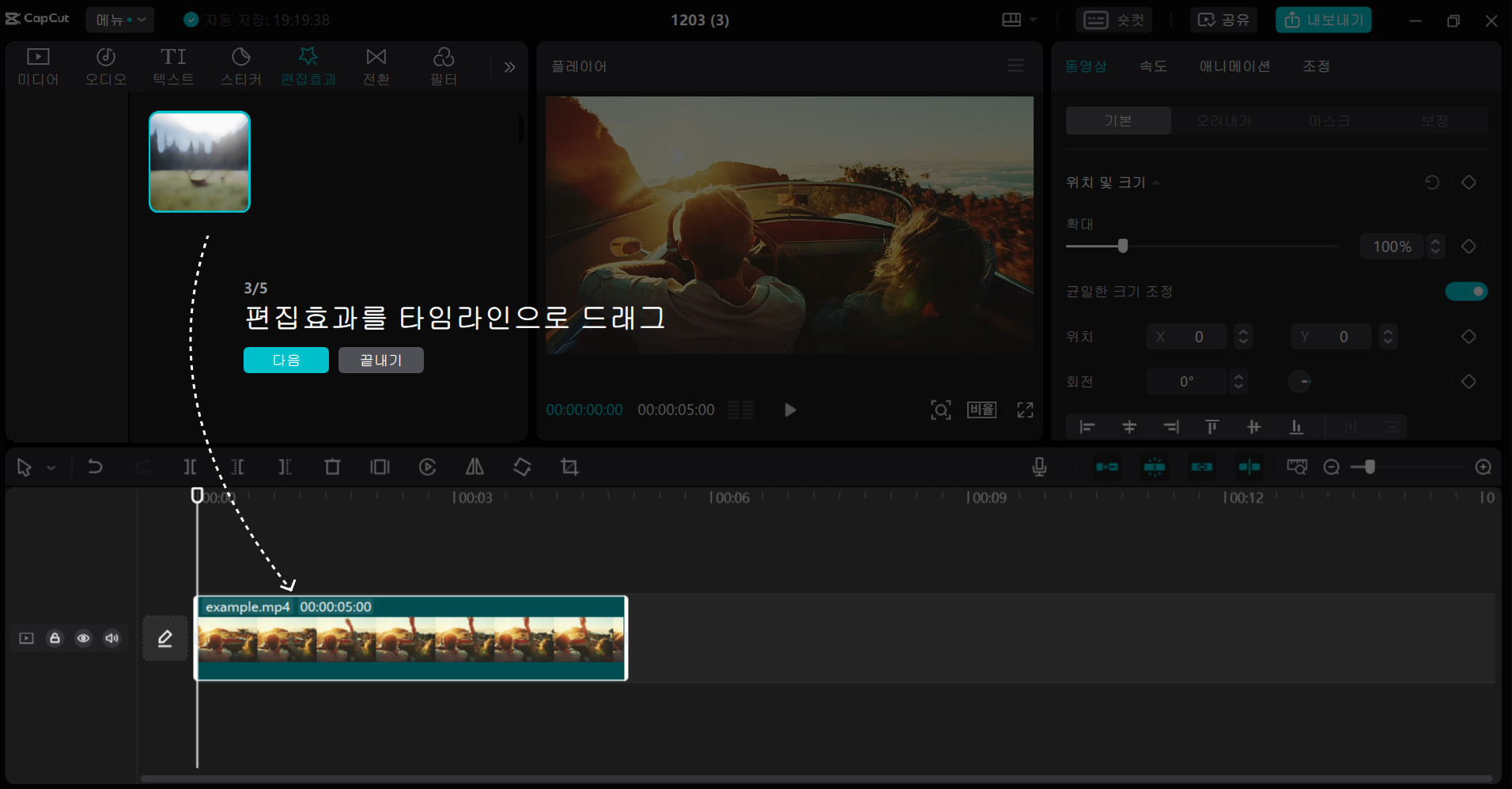Enter fullscreen preview mode
Image resolution: width=1512 pixels, height=789 pixels.
(x=1025, y=410)
